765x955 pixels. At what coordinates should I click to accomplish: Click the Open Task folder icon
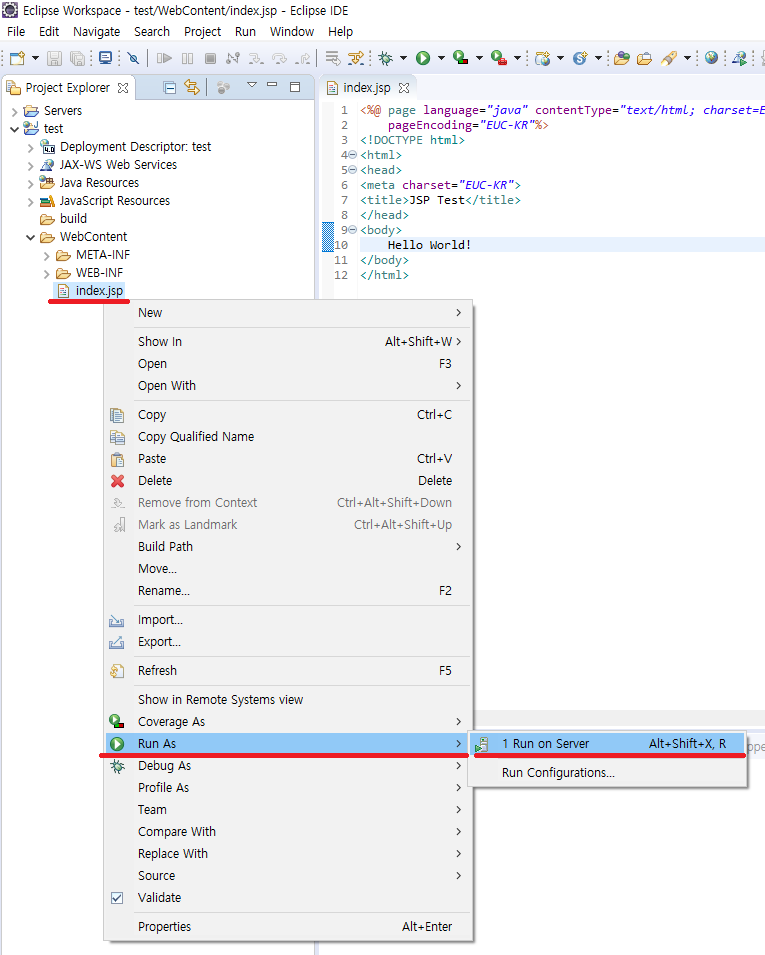[644, 58]
